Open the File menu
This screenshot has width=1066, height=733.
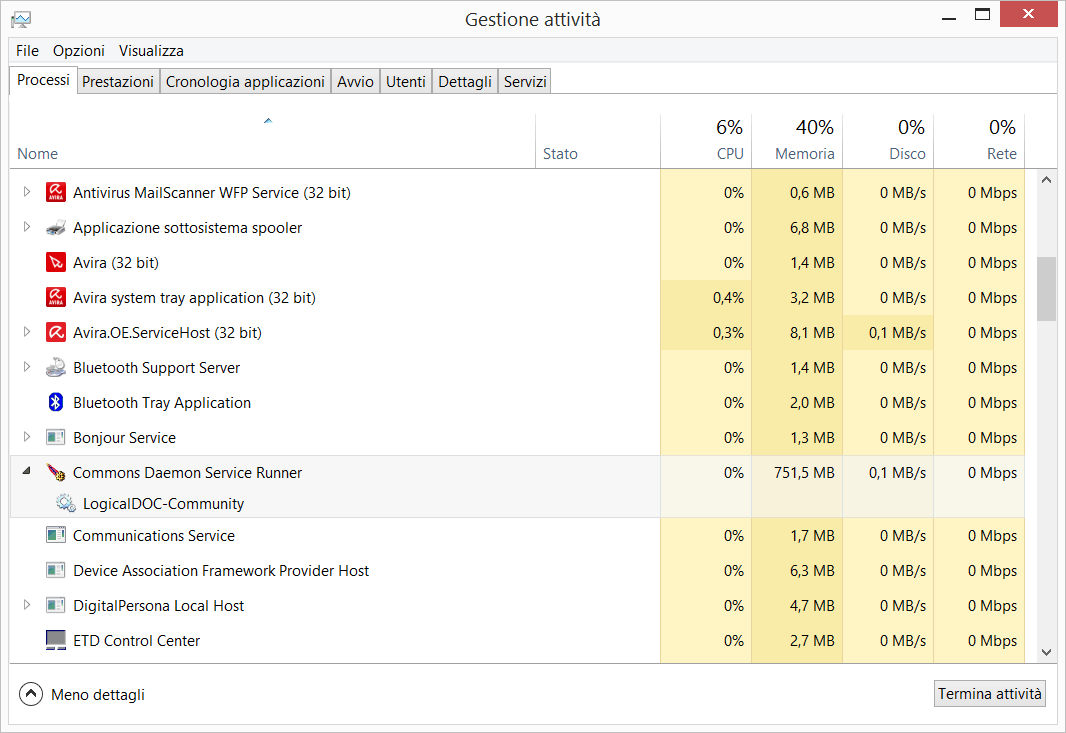[27, 51]
